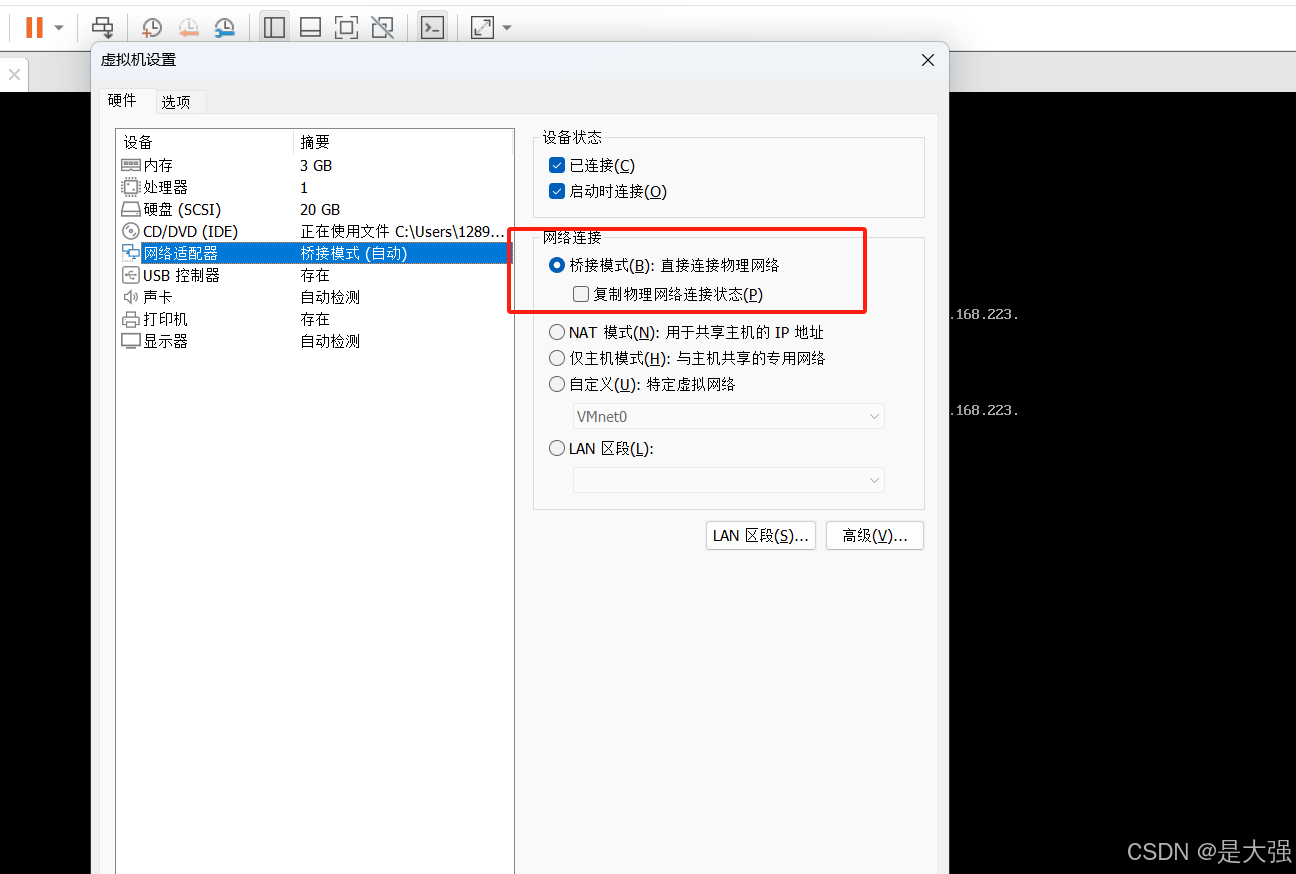Switch to the 硬件 tab
Viewport: 1296px width, 874px height.
tap(122, 100)
